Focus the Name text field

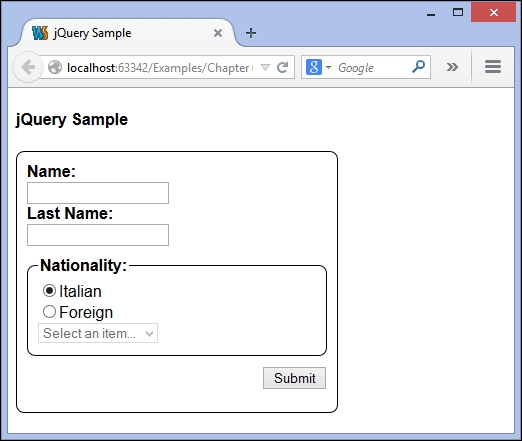pyautogui.click(x=98, y=193)
